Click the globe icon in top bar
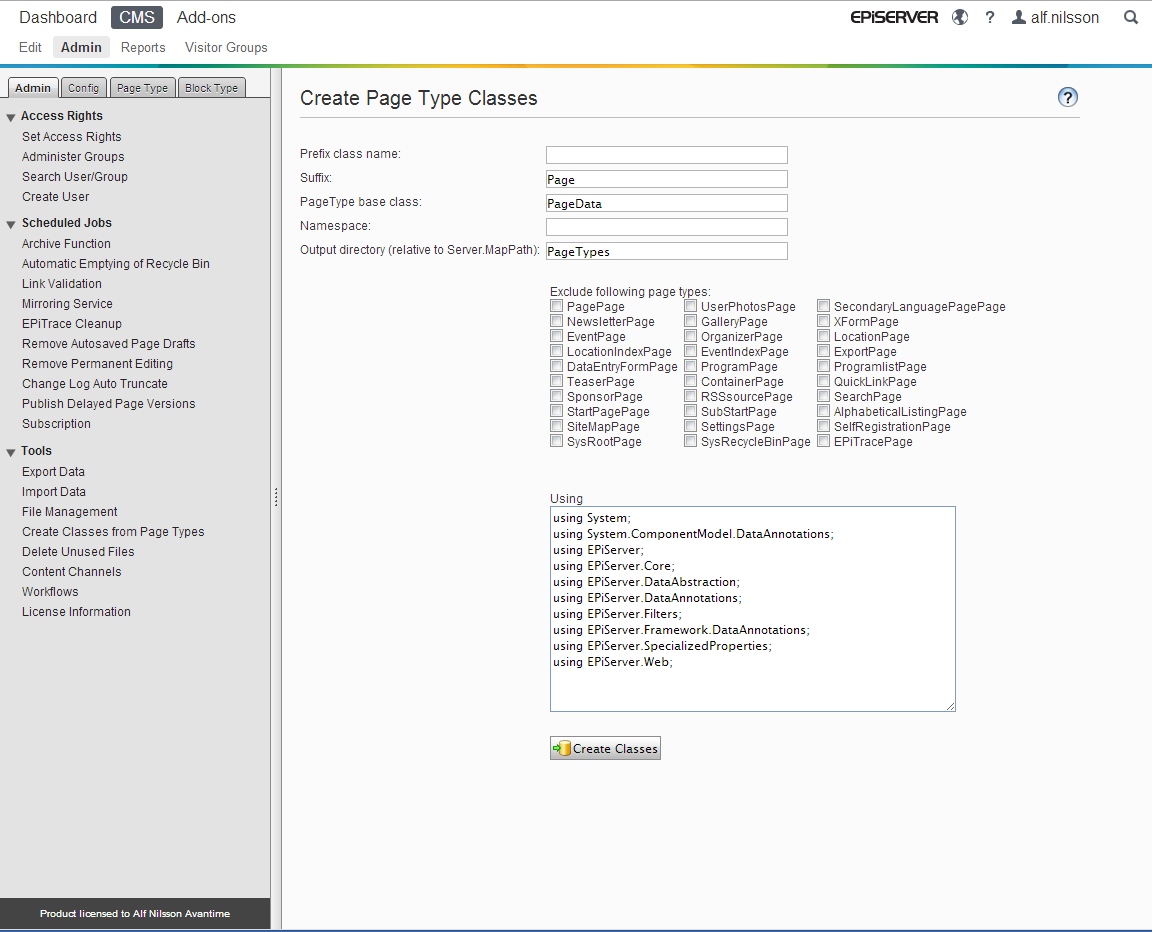This screenshot has width=1152, height=932. point(960,17)
